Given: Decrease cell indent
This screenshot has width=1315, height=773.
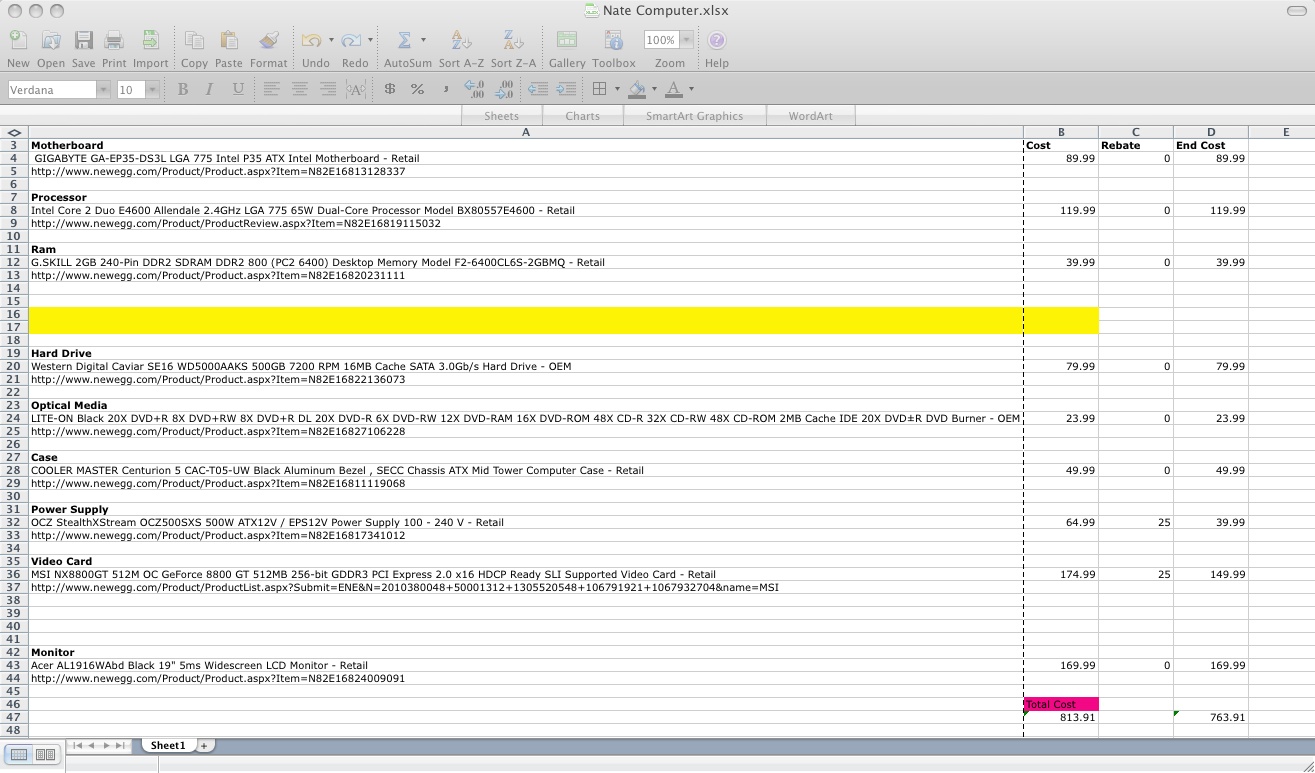Looking at the screenshot, I should click(x=538, y=89).
